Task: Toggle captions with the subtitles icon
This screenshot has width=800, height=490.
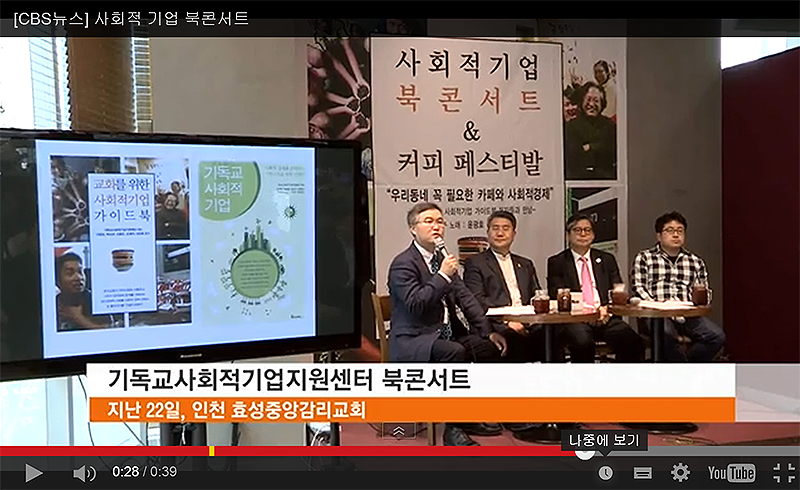Action: pos(642,473)
